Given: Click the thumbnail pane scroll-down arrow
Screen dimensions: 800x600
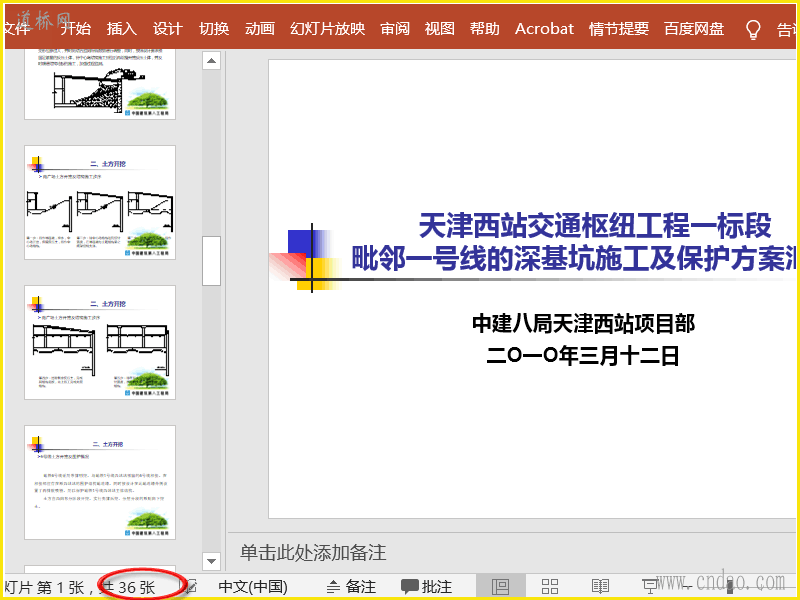Looking at the screenshot, I should 211,561.
